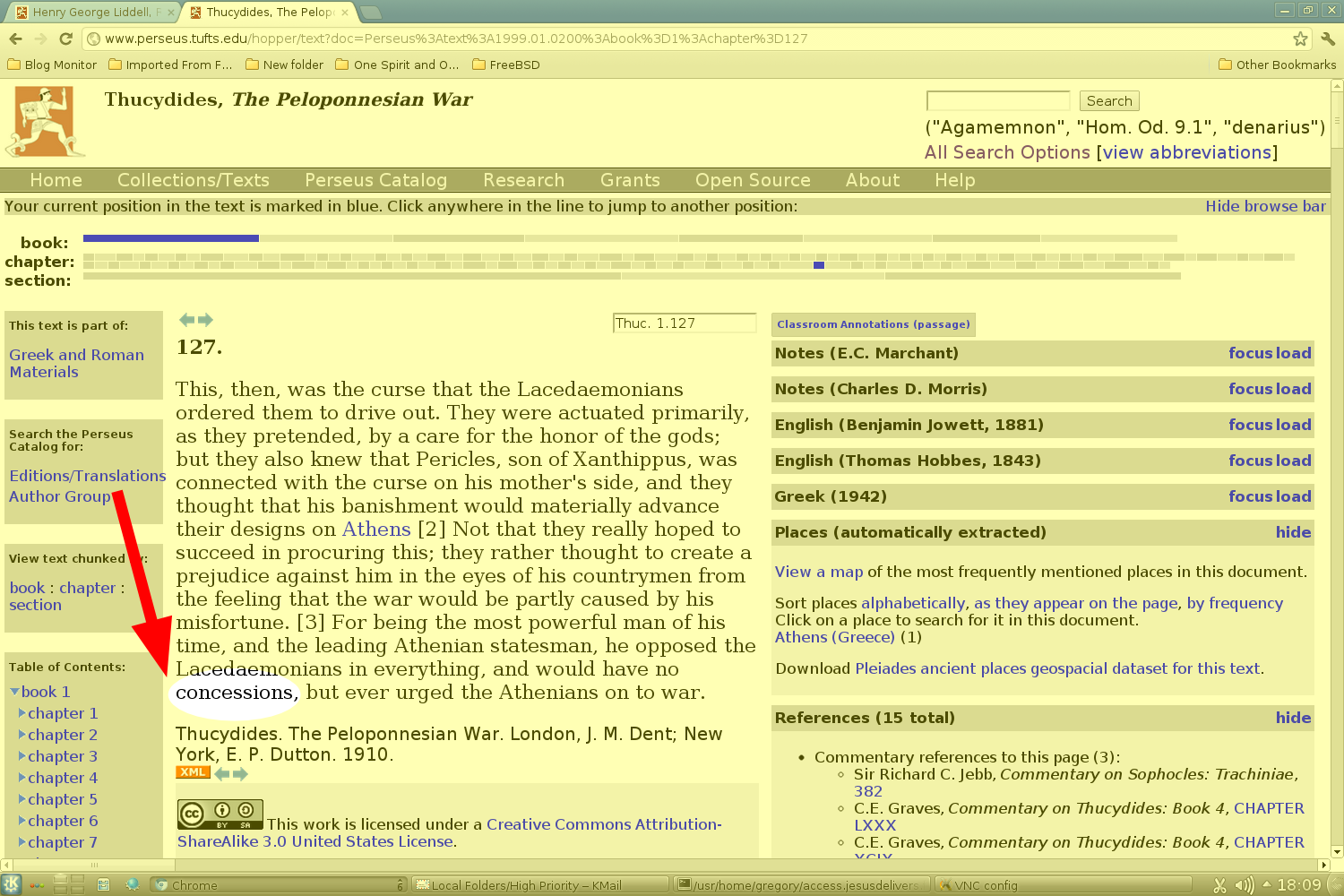Sort places alphabetically
The image size is (1344, 896).
pos(913,603)
